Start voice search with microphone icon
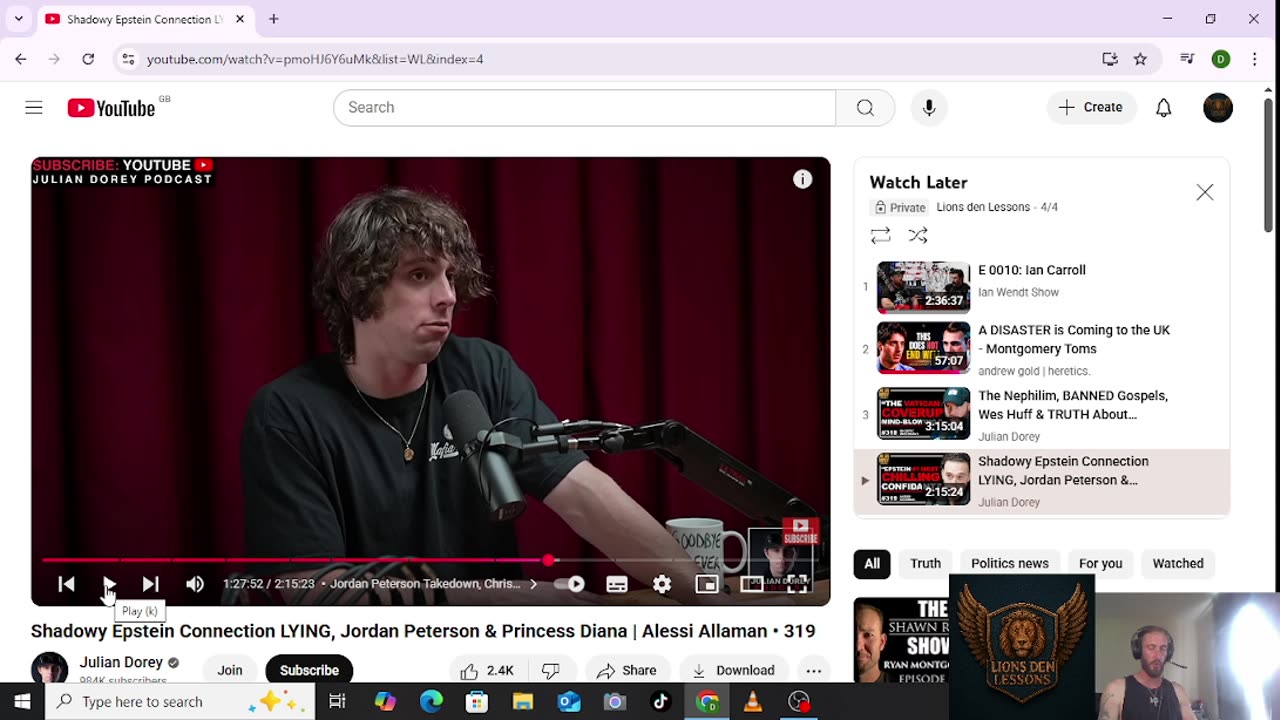 [x=929, y=108]
